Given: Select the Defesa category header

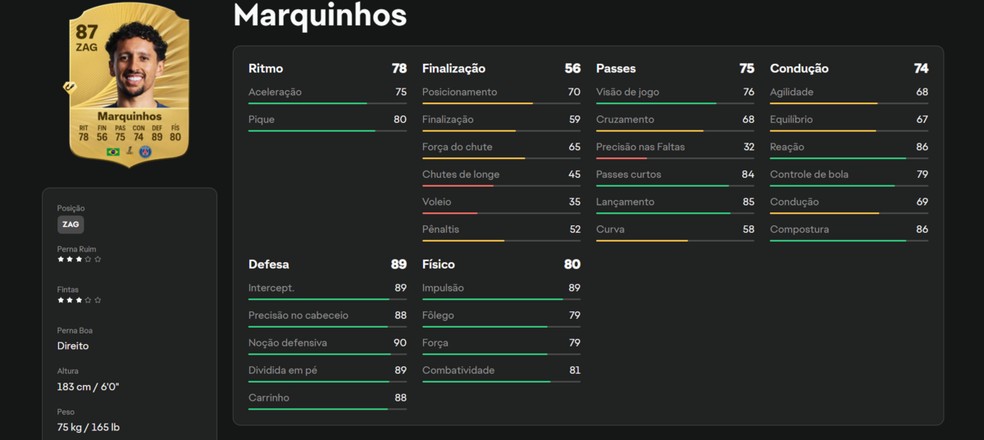Looking at the screenshot, I should 269,265.
